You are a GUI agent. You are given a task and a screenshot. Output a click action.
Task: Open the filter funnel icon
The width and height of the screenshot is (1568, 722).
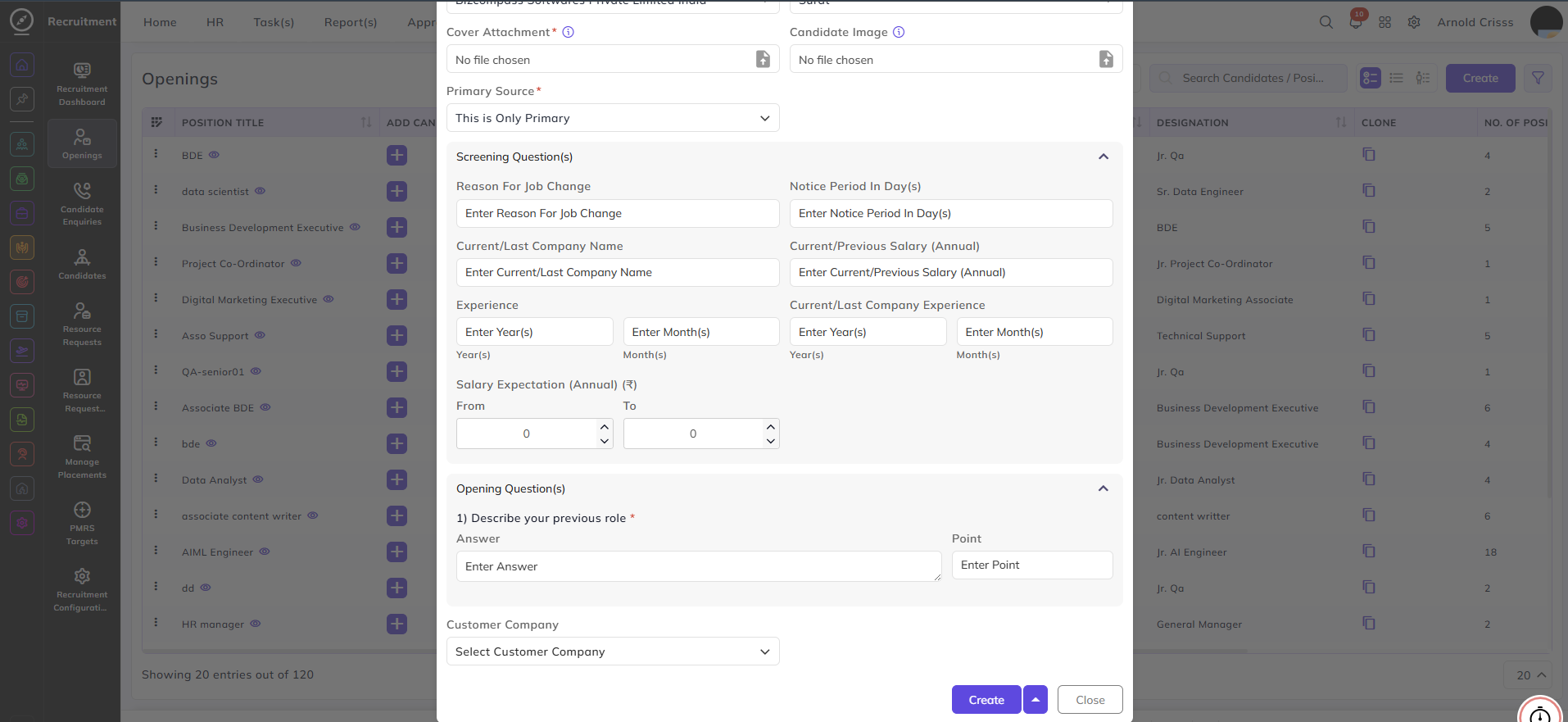(x=1538, y=78)
